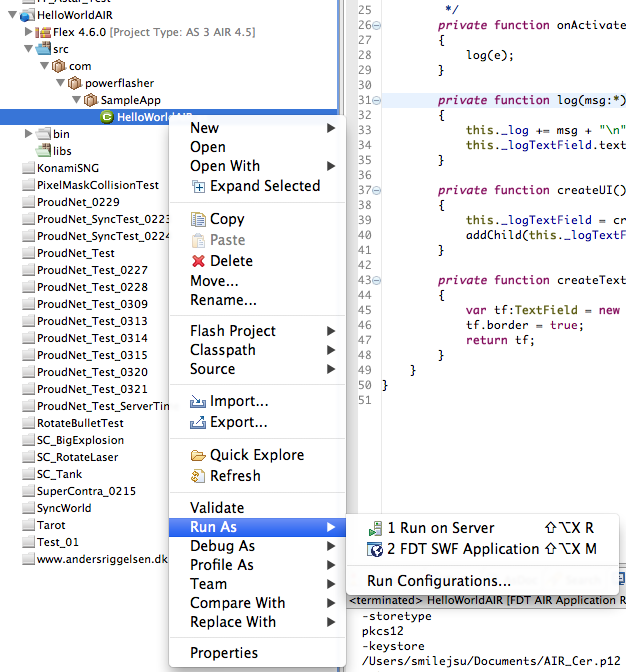Collapse the com package node
The height and width of the screenshot is (672, 626).
[x=44, y=66]
